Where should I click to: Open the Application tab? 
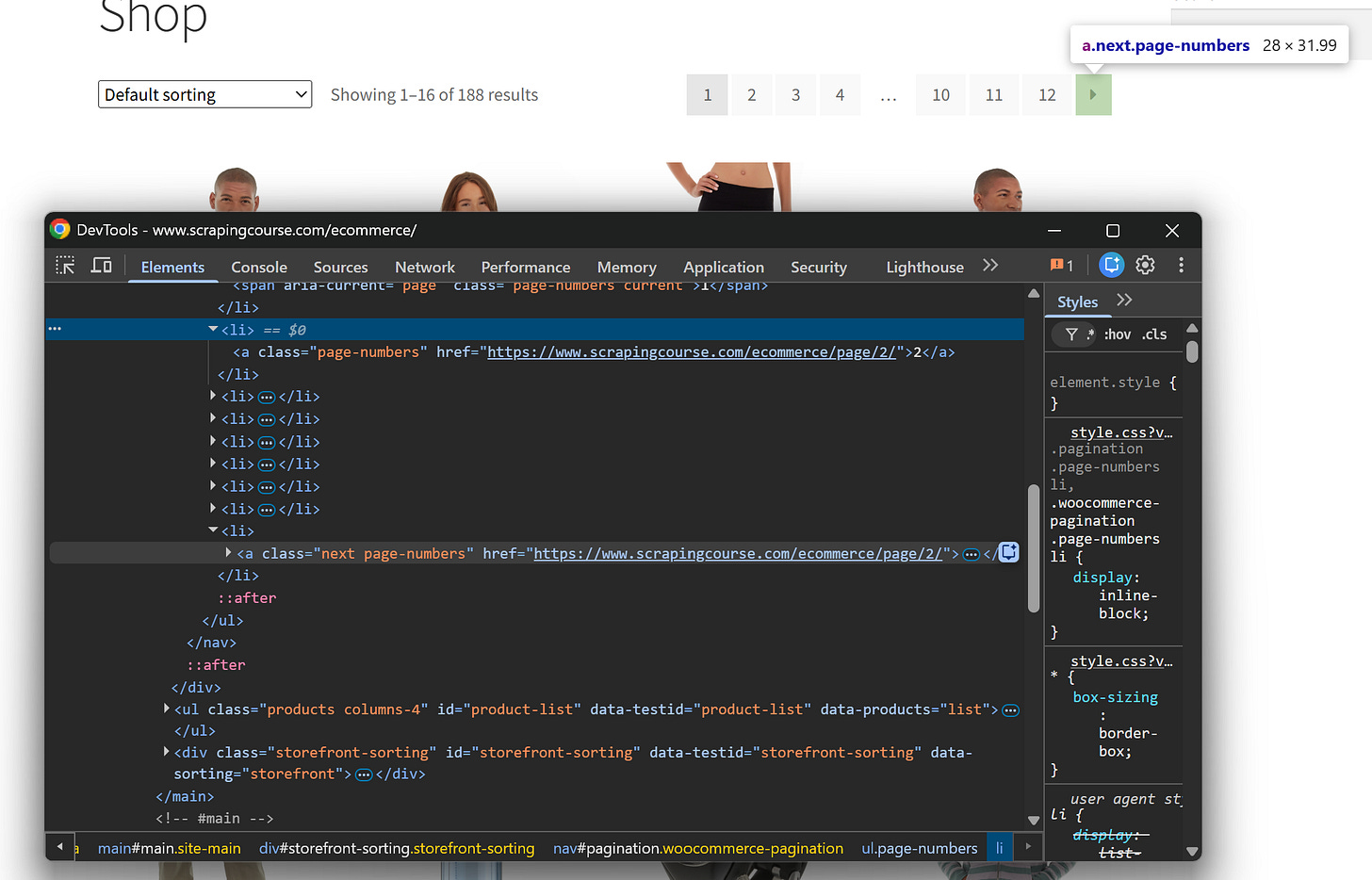pos(724,267)
